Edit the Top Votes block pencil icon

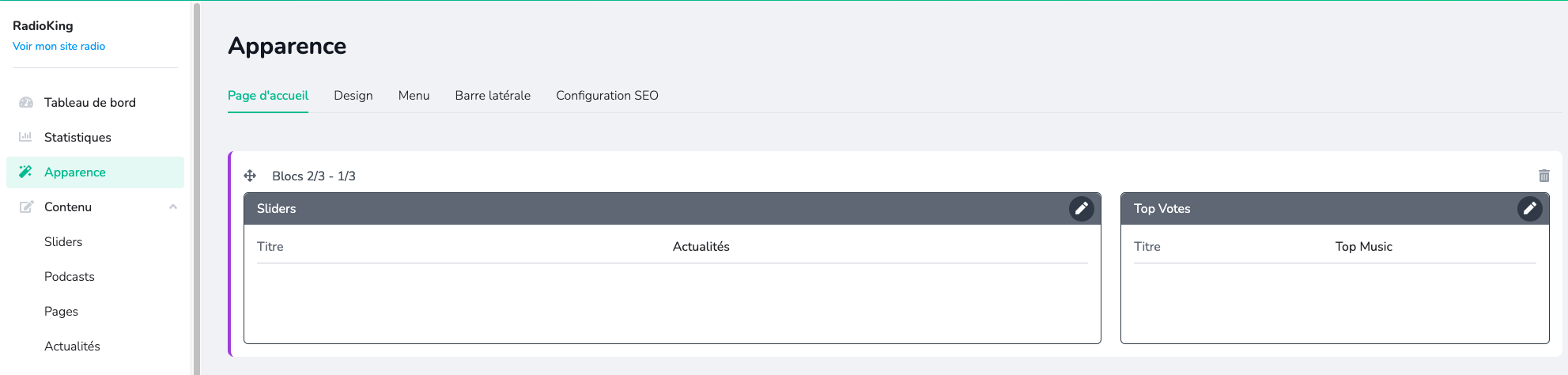coord(1529,208)
